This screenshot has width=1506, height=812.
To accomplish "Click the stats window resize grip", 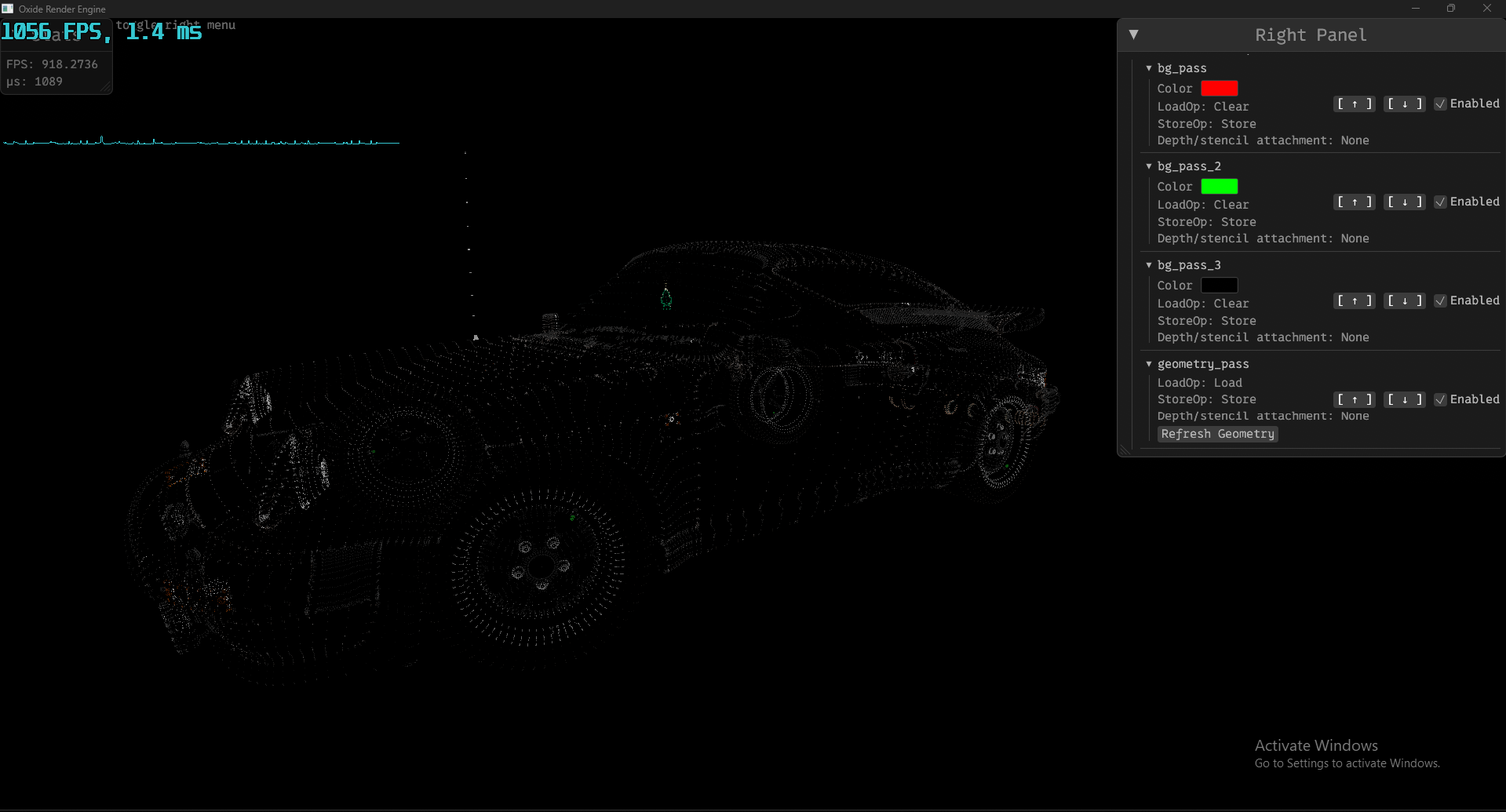I will (106, 88).
